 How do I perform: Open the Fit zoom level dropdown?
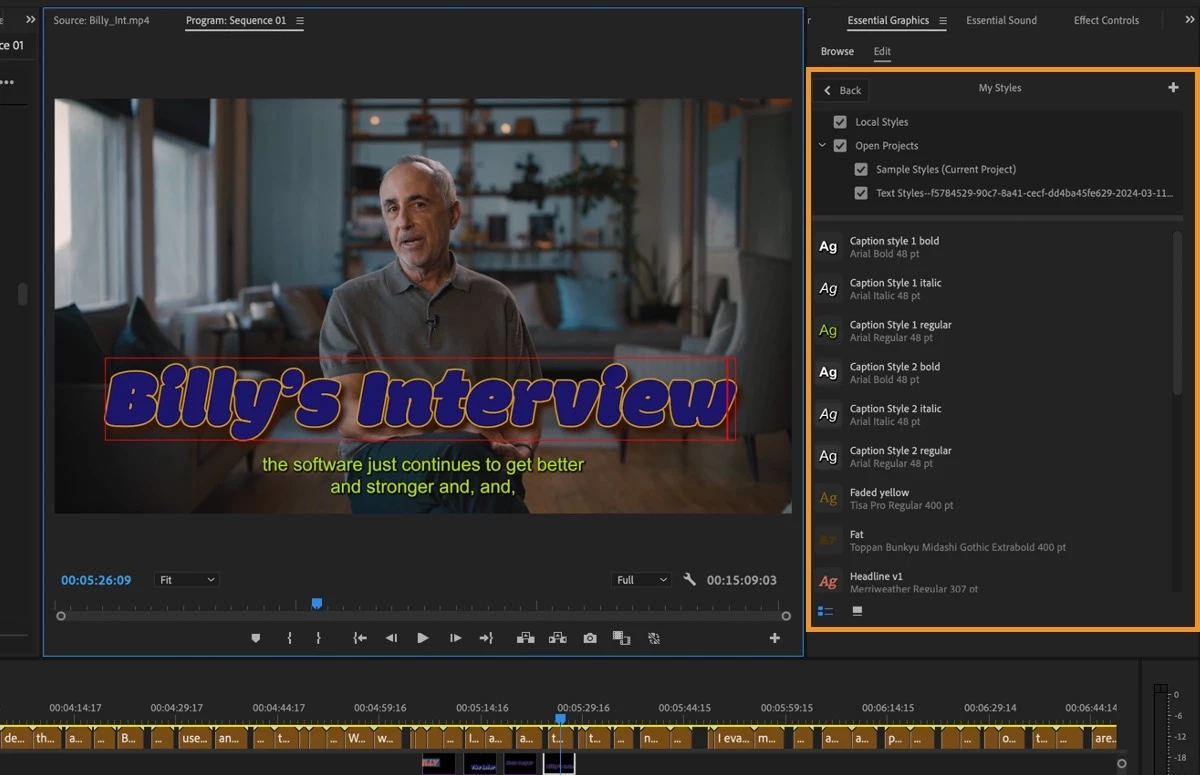point(187,580)
